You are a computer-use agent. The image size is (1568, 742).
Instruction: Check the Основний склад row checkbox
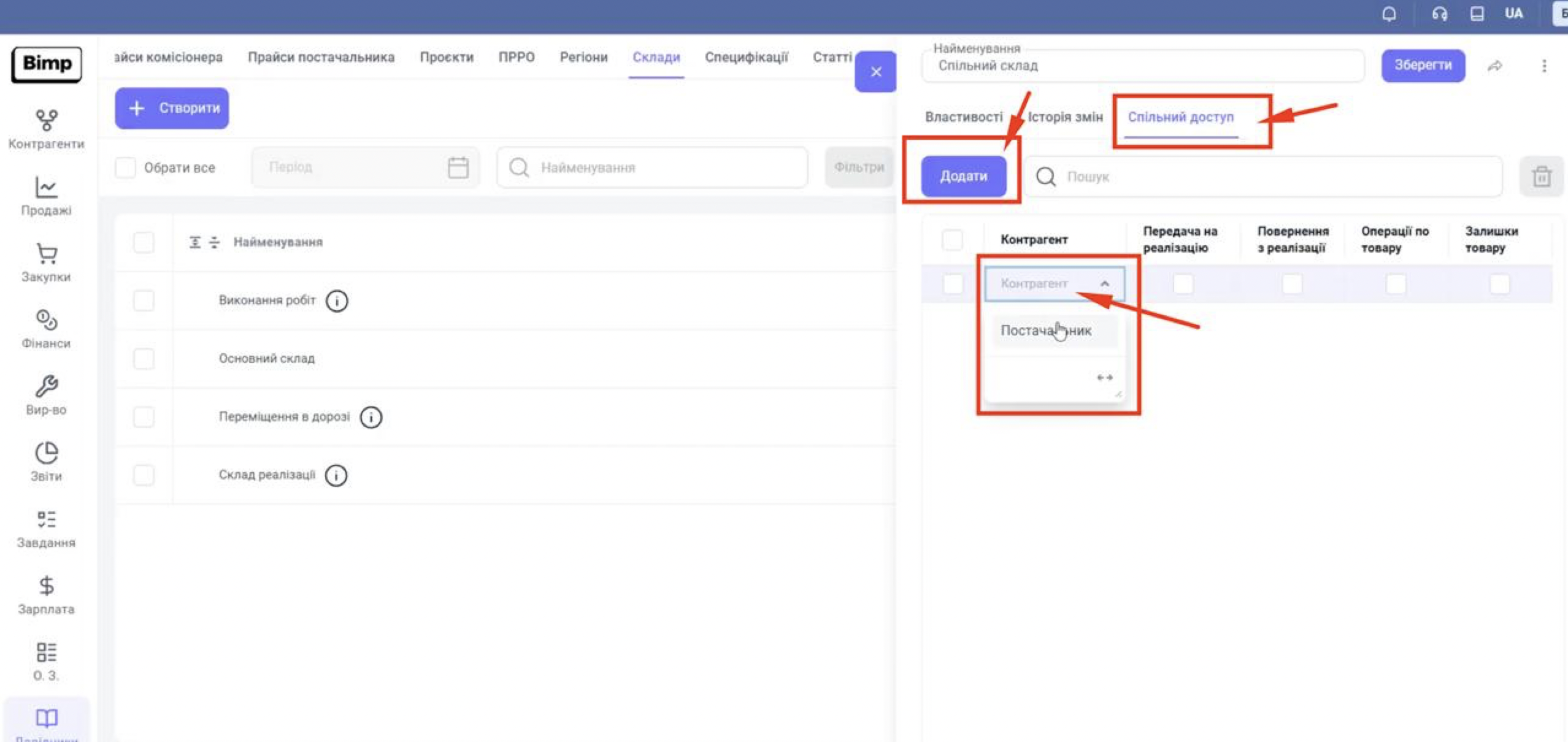tap(144, 359)
